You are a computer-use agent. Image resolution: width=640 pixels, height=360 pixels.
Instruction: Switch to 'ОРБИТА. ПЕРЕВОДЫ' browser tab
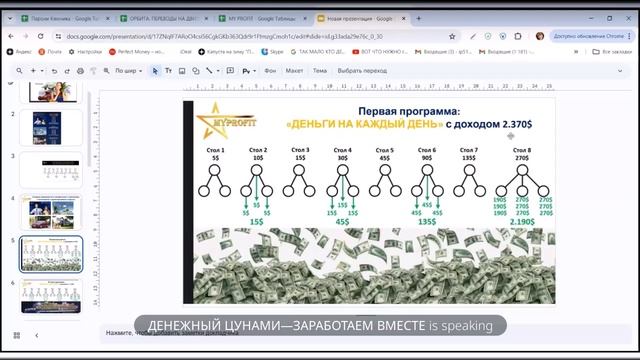pyautogui.click(x=164, y=18)
